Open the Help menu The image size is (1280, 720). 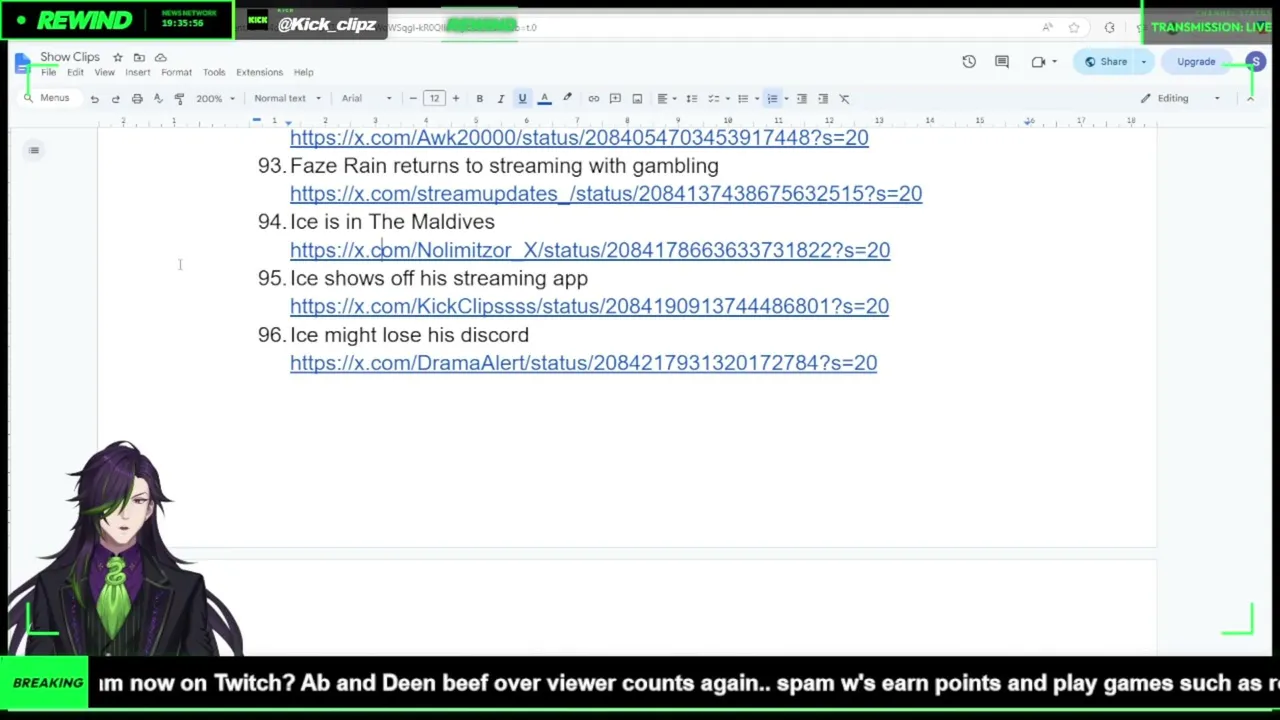coord(303,73)
